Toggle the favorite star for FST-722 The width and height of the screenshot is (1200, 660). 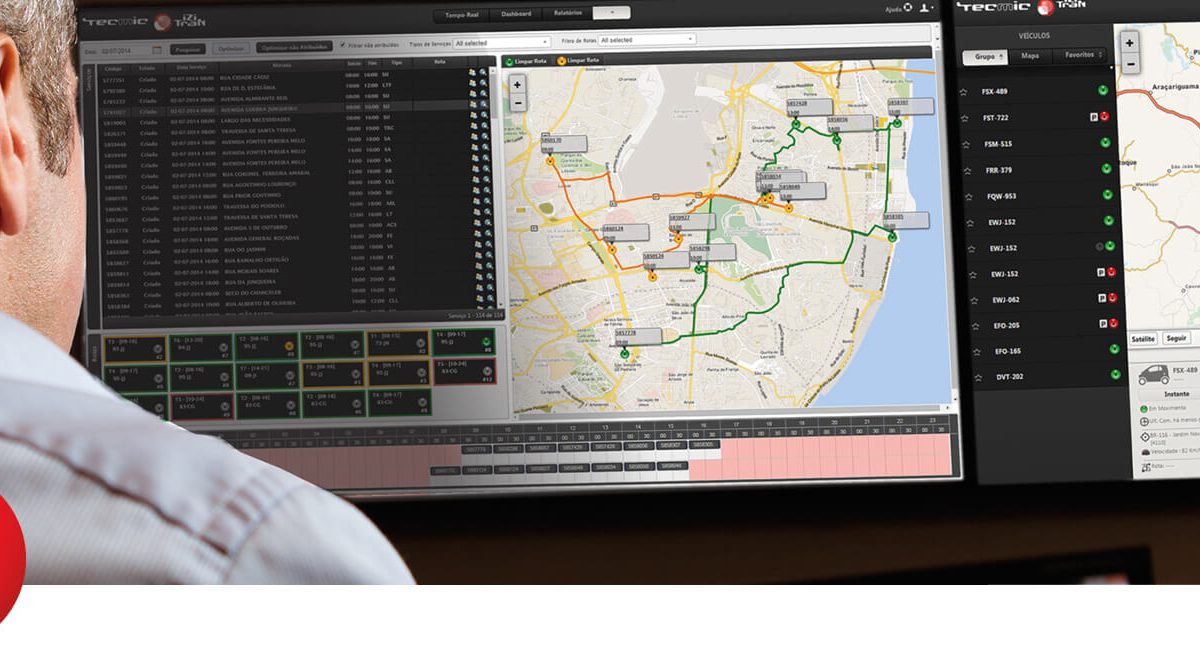click(964, 117)
